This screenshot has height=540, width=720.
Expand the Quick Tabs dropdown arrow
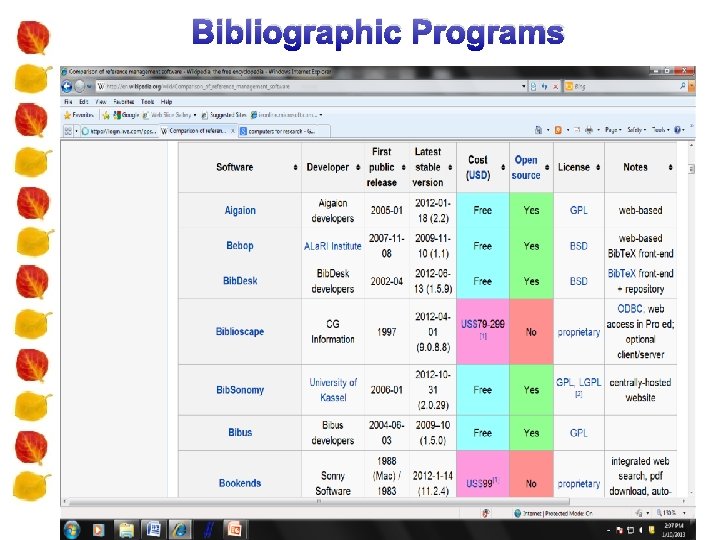[x=76, y=131]
